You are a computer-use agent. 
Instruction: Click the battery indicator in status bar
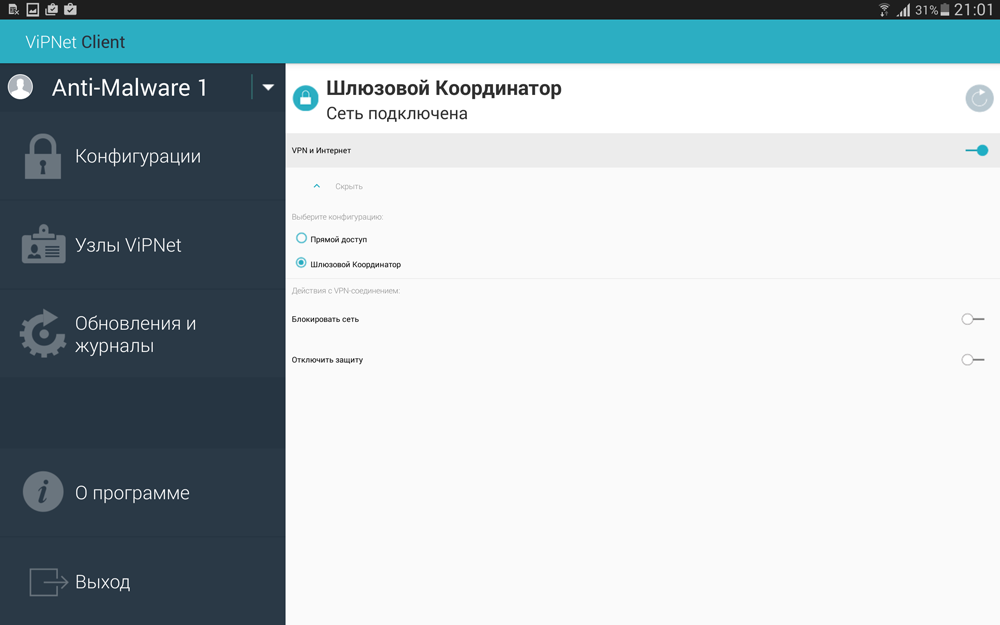point(945,10)
